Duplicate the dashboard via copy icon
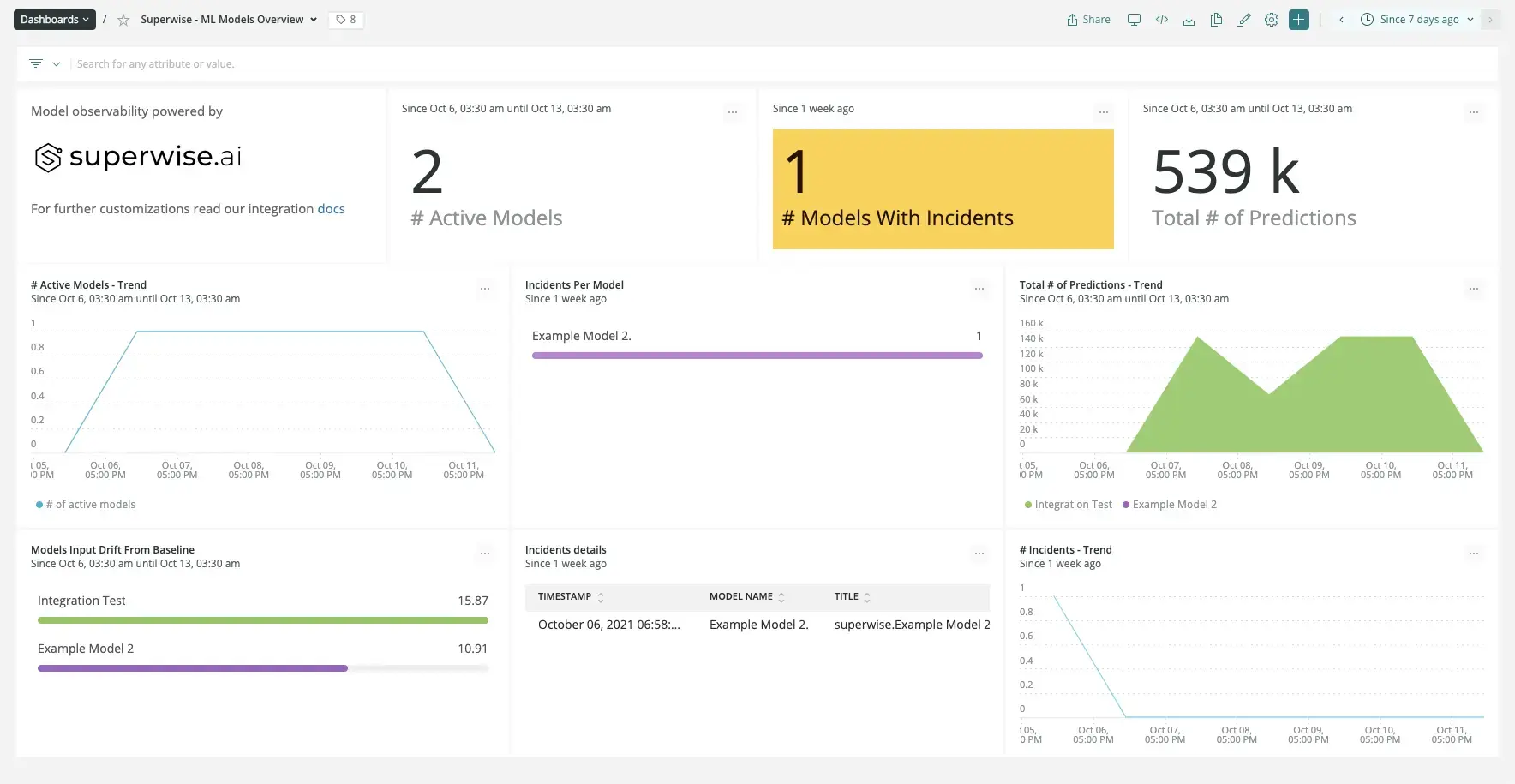The image size is (1515, 784). 1216,20
